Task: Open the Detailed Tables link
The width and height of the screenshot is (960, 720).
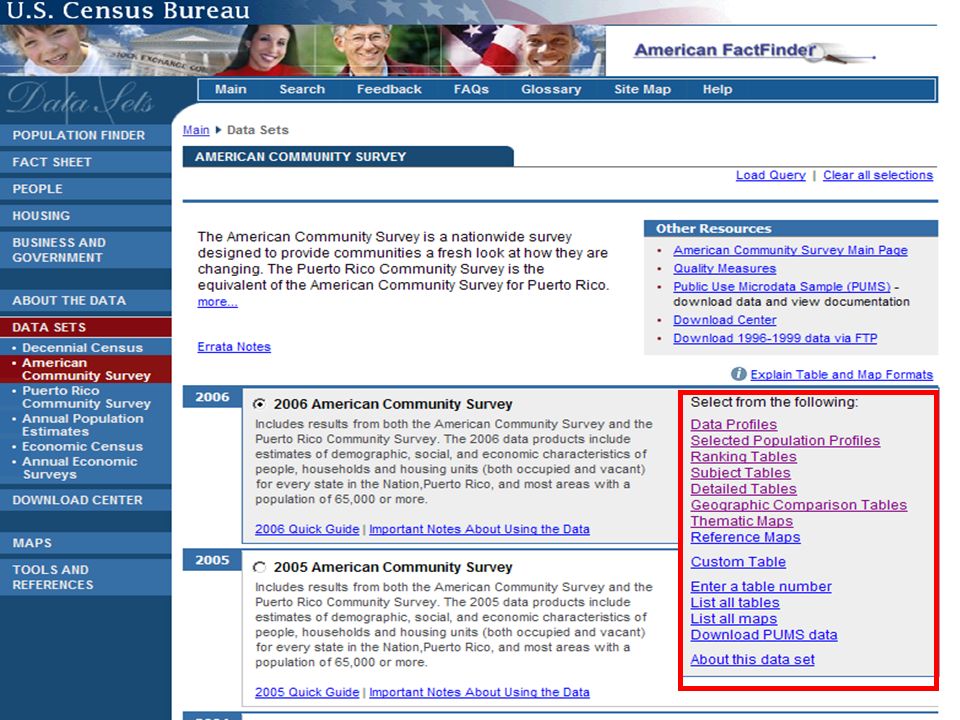Action: point(743,489)
